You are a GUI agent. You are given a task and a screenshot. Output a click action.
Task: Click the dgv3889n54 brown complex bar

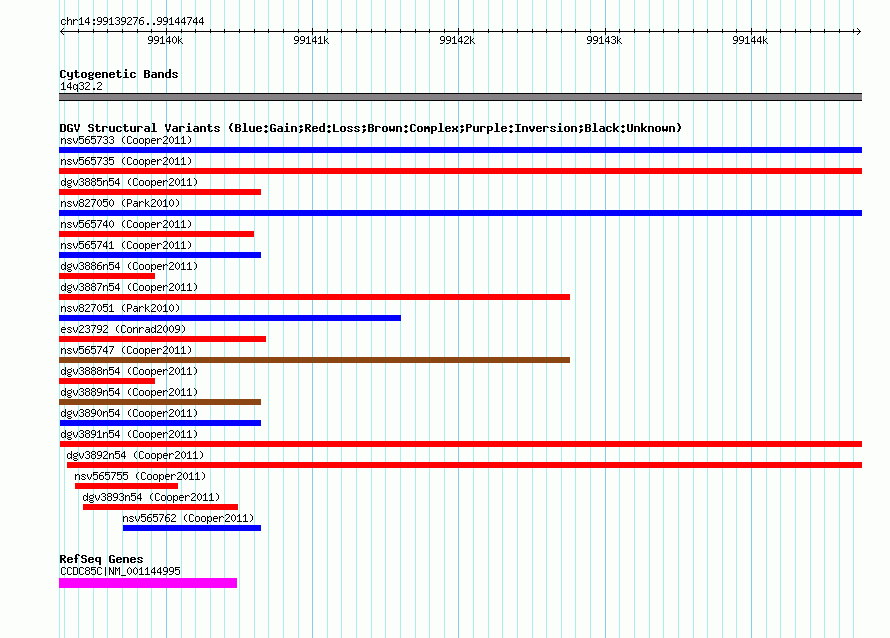[x=160, y=402]
